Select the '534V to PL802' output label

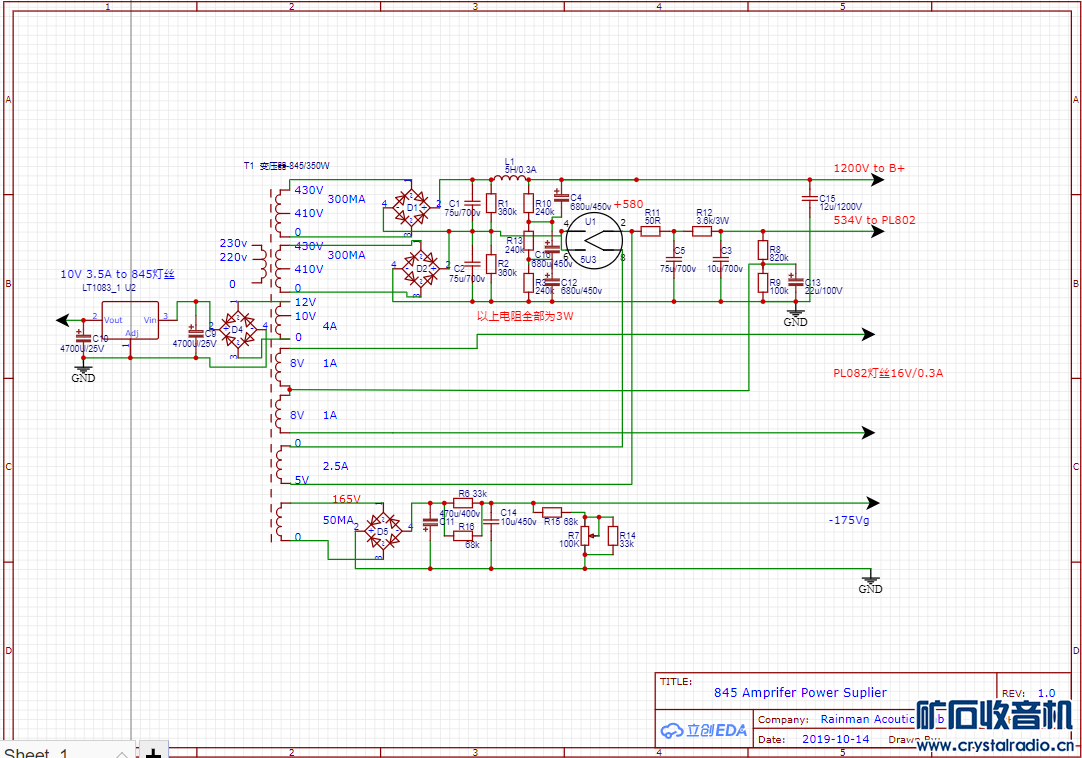point(874,220)
